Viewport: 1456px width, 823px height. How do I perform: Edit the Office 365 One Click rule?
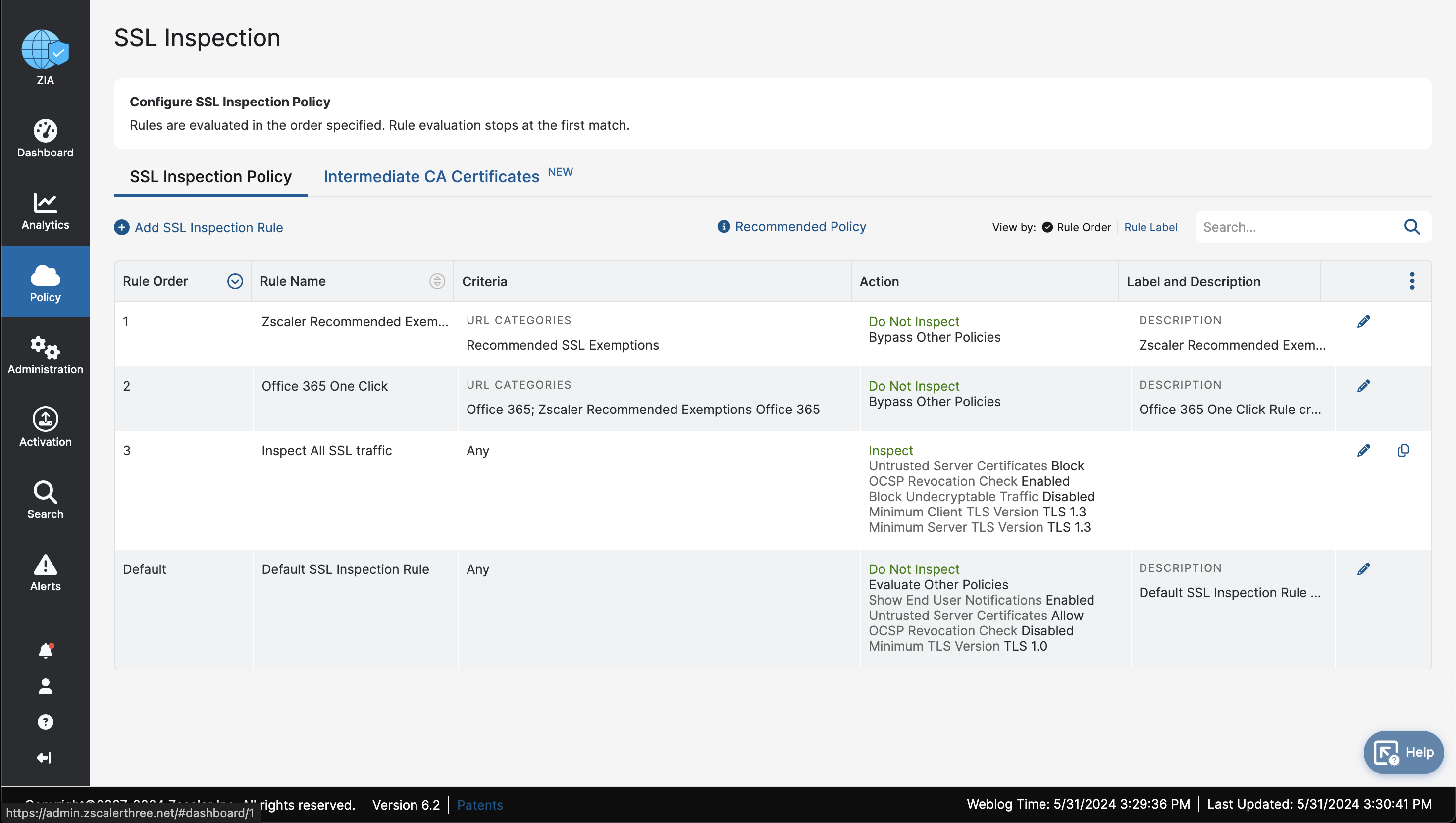pyautogui.click(x=1363, y=386)
